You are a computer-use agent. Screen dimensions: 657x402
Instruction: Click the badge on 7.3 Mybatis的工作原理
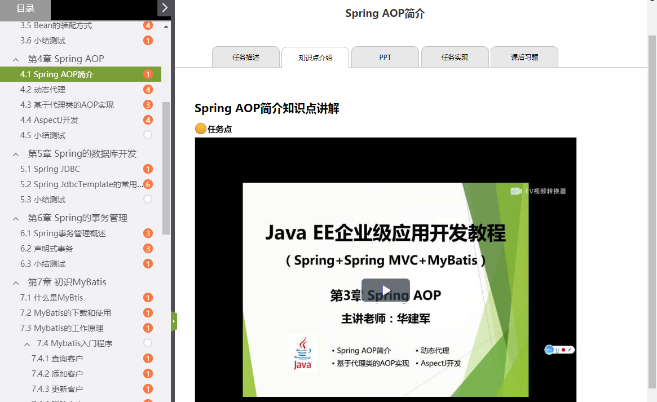[x=148, y=328]
